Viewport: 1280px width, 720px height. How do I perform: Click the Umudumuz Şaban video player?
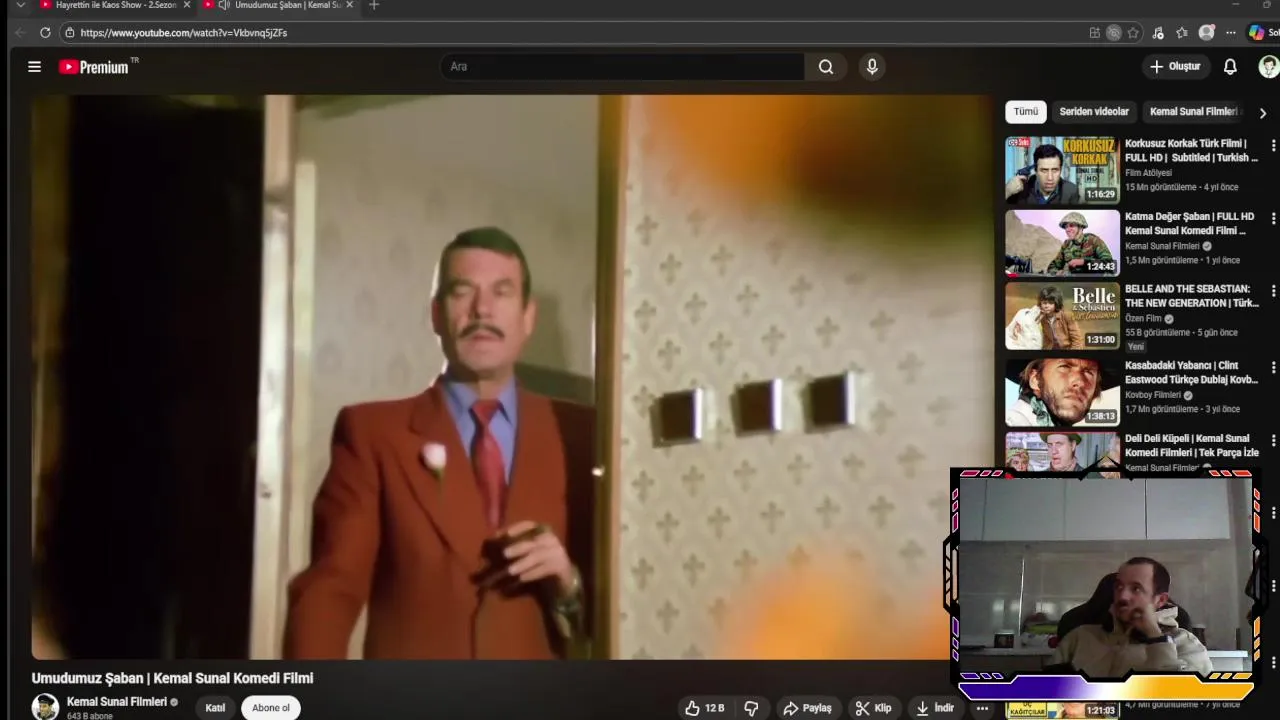click(x=513, y=377)
